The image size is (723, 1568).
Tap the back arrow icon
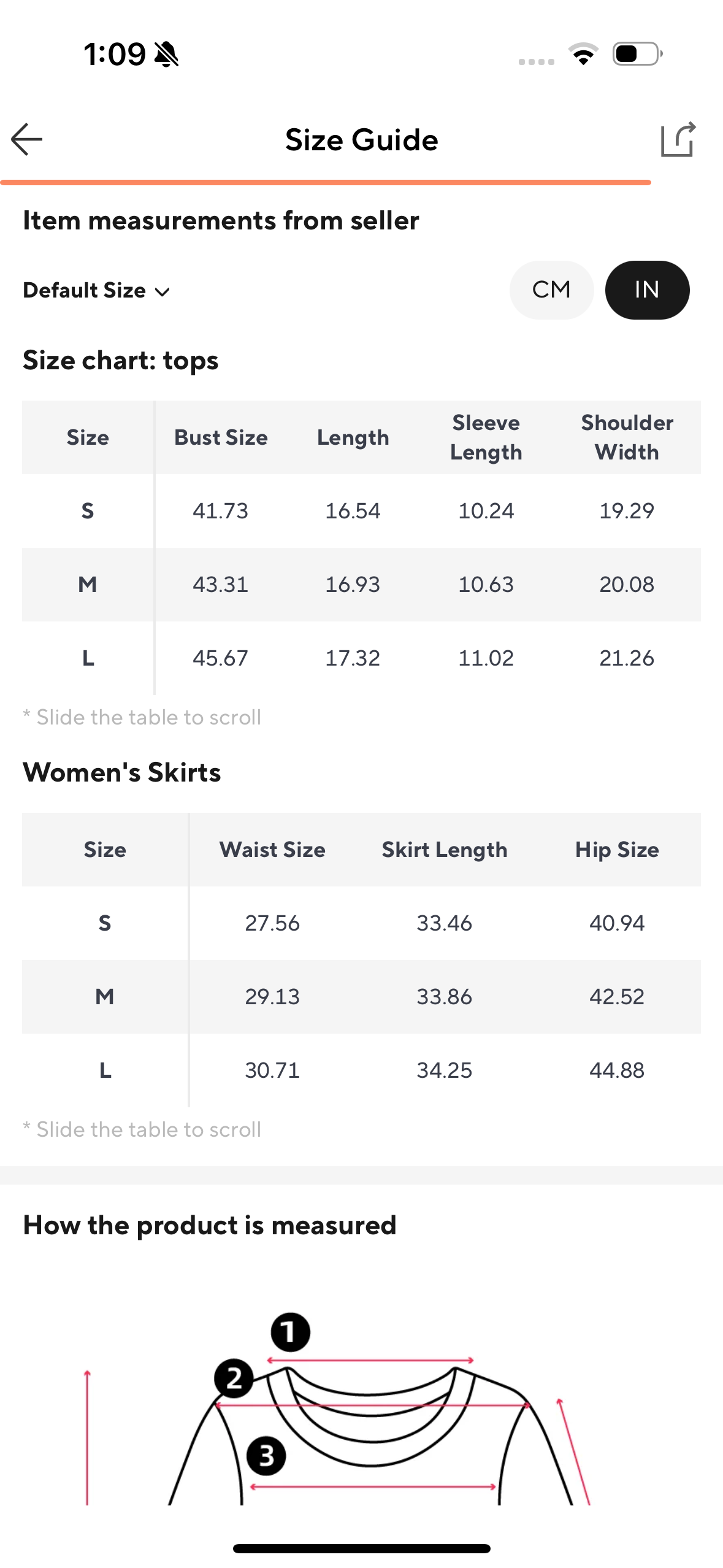tap(27, 139)
